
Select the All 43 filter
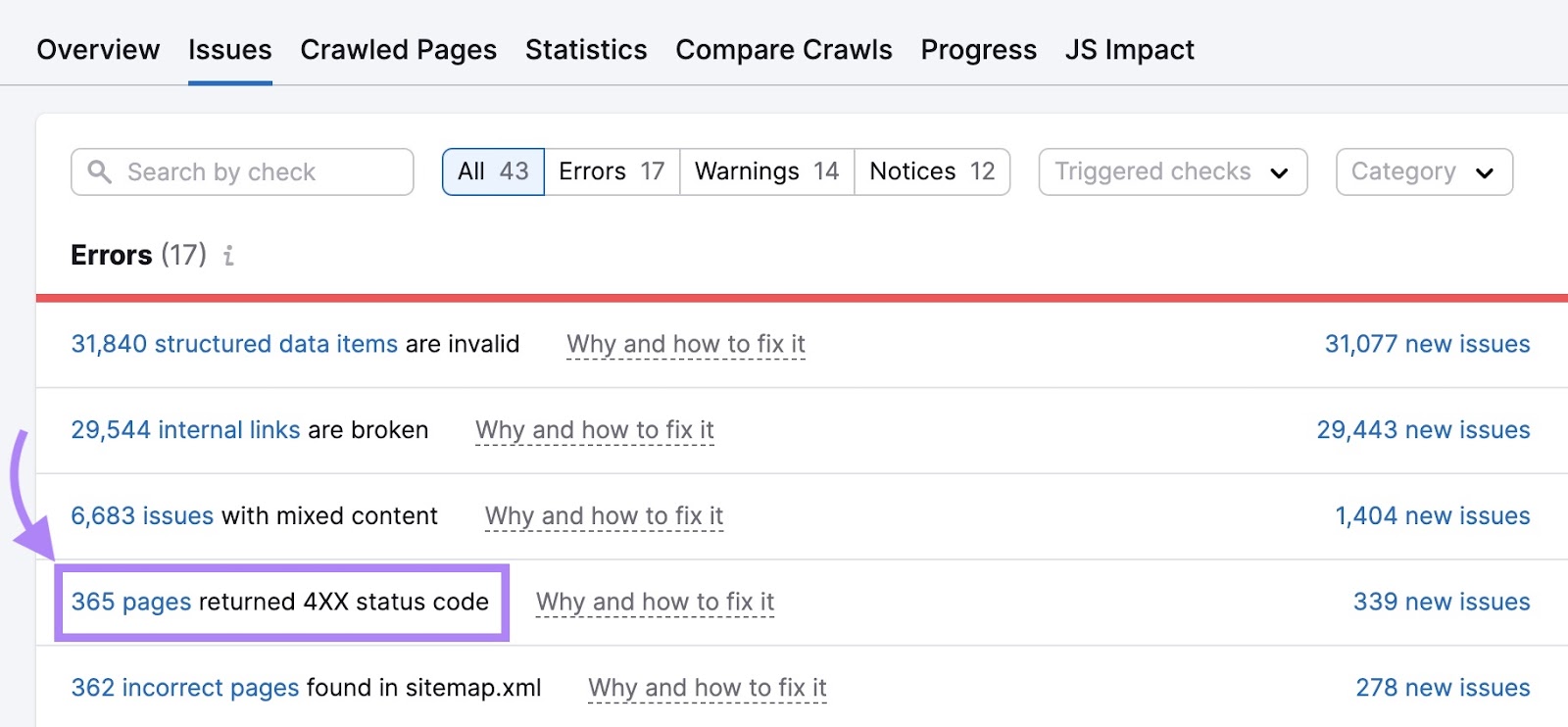tap(493, 171)
